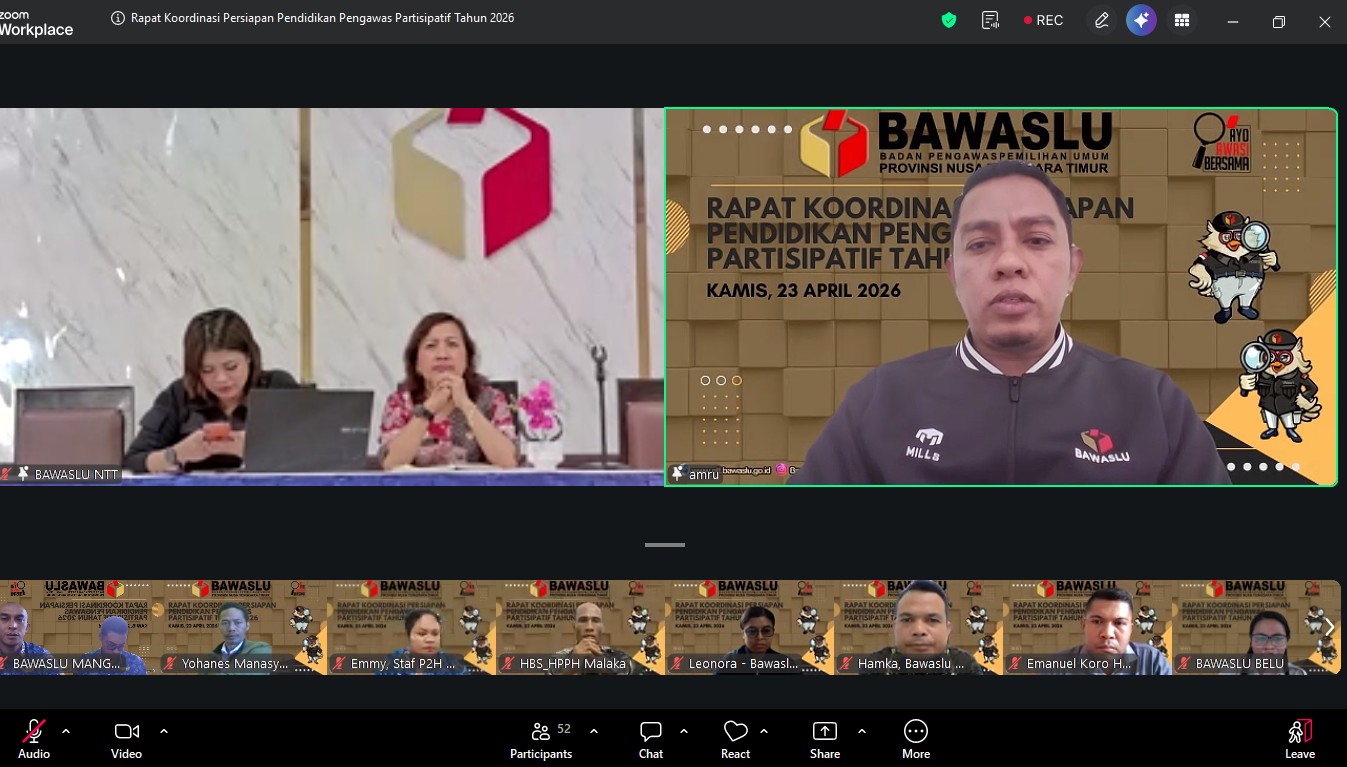Select amru's active speaker video
The image size is (1347, 767).
(1001, 297)
